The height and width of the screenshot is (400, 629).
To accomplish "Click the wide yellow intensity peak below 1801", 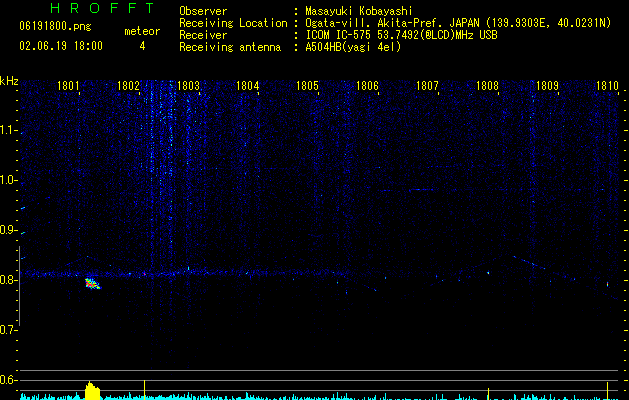I will [92, 391].
